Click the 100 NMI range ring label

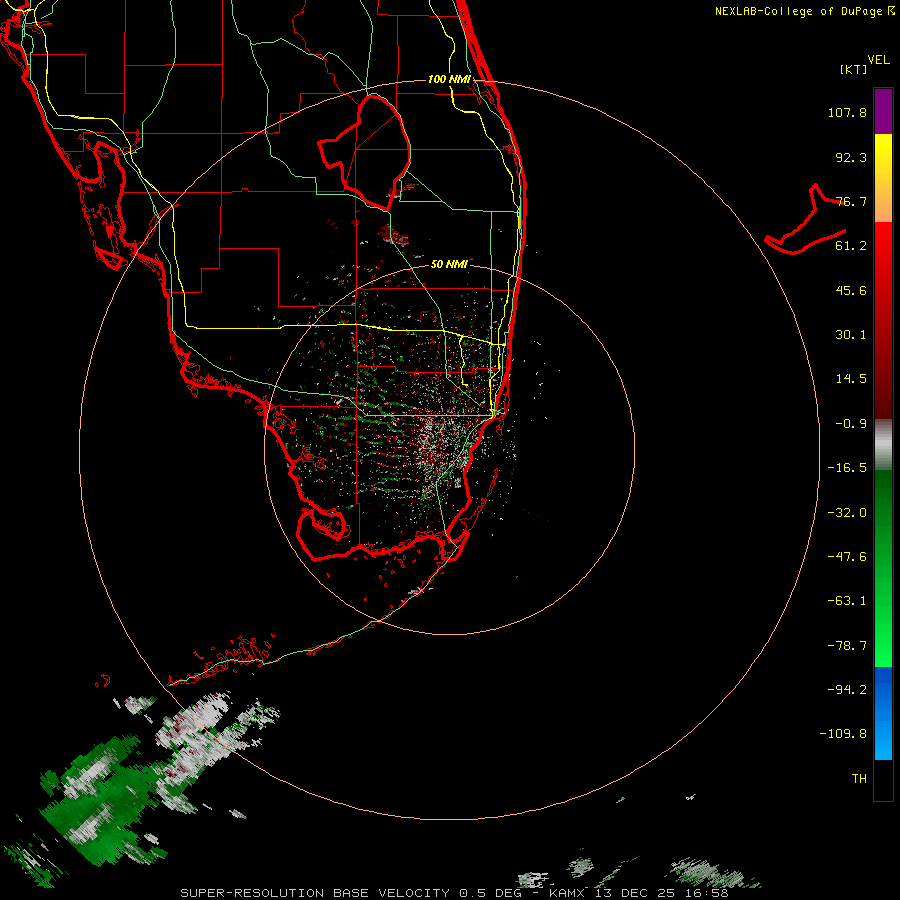[449, 79]
